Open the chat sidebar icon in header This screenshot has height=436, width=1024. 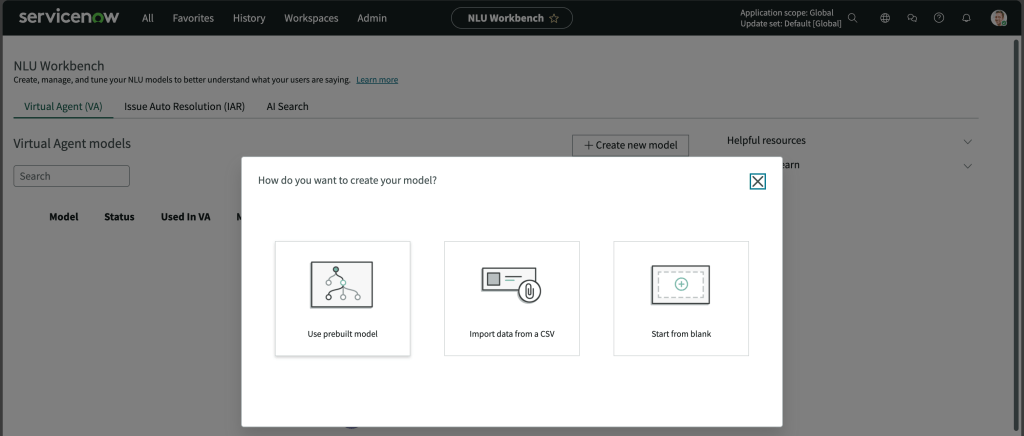(911, 18)
